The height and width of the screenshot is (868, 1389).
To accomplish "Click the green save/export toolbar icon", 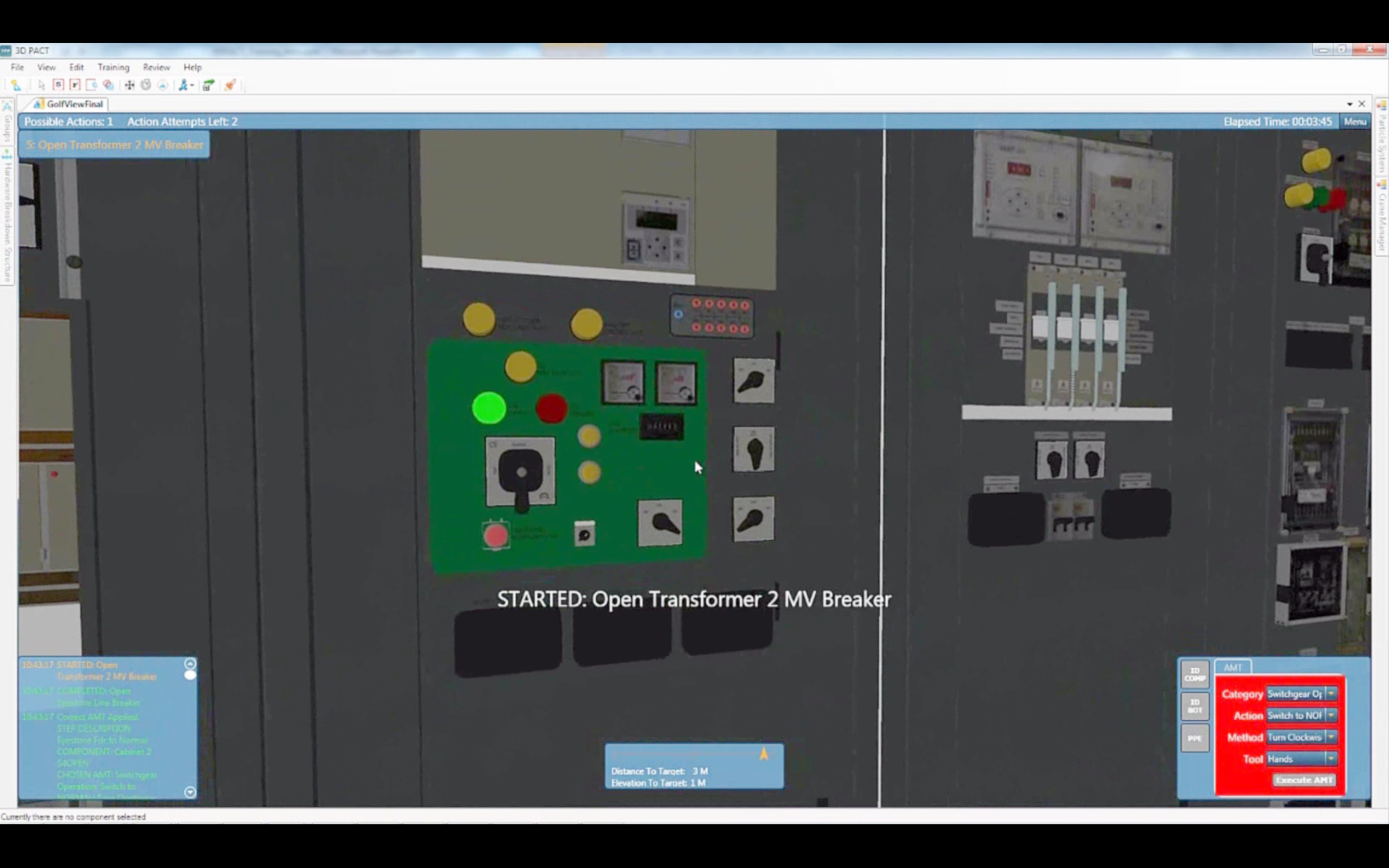I will coord(208,85).
